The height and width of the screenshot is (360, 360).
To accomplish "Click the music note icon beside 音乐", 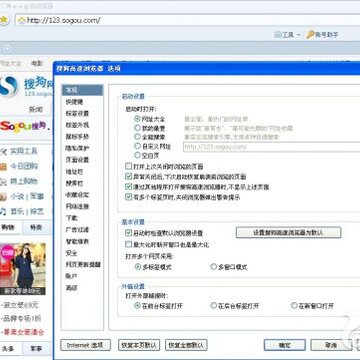I will pos(3,211).
